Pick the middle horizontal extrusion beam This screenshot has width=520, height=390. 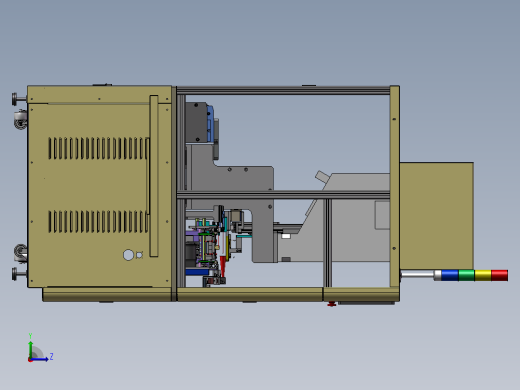pyautogui.click(x=283, y=195)
